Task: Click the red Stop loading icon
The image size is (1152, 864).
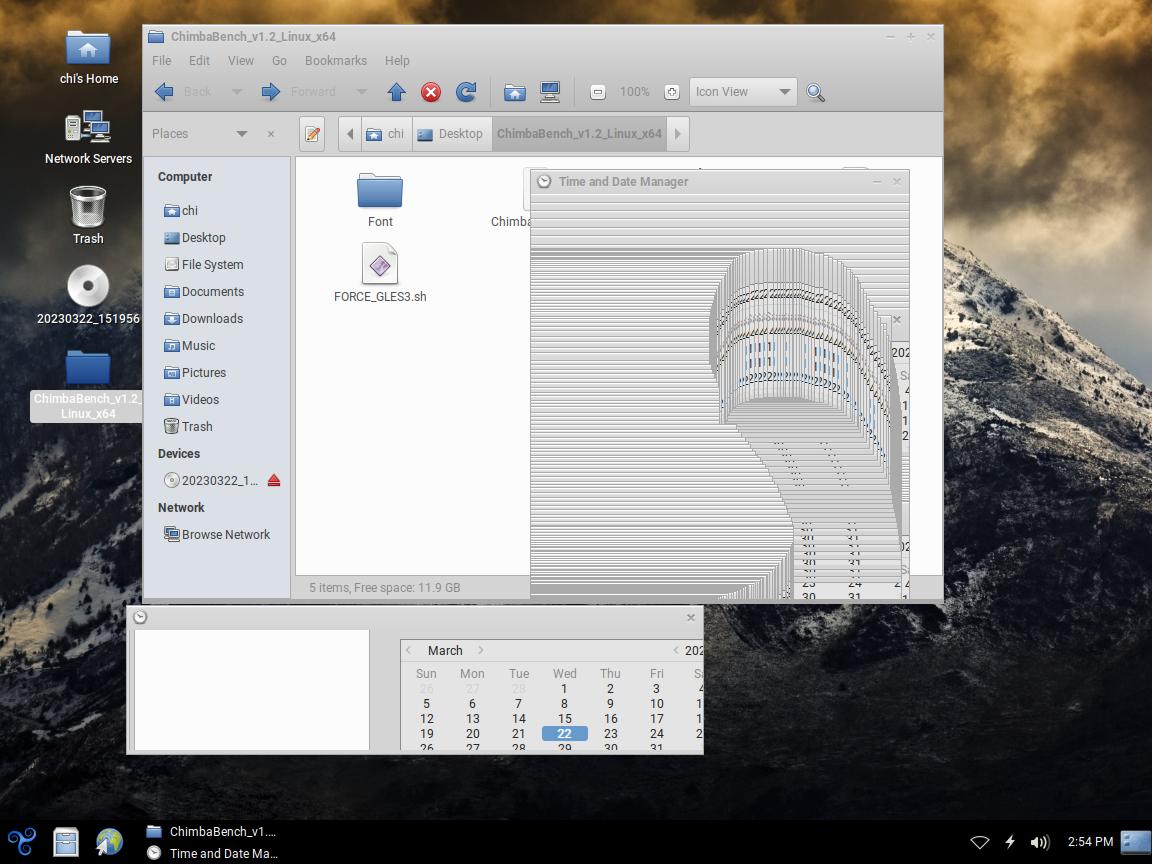Action: (x=431, y=92)
